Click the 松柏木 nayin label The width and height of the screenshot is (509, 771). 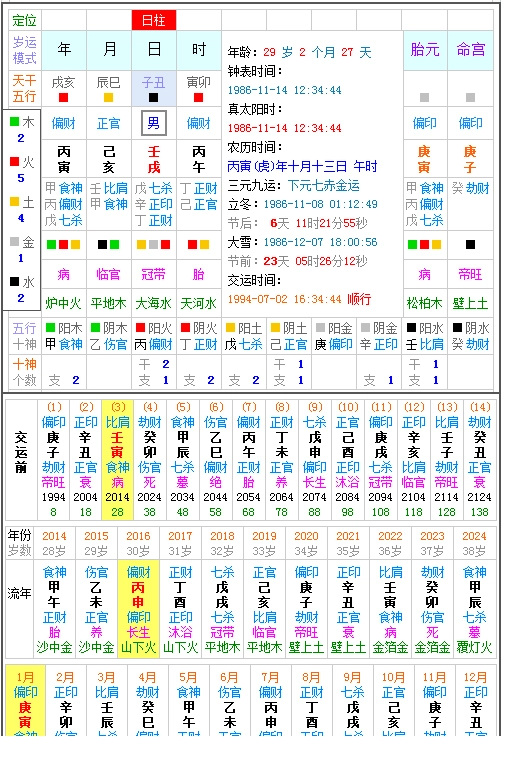coord(424,303)
